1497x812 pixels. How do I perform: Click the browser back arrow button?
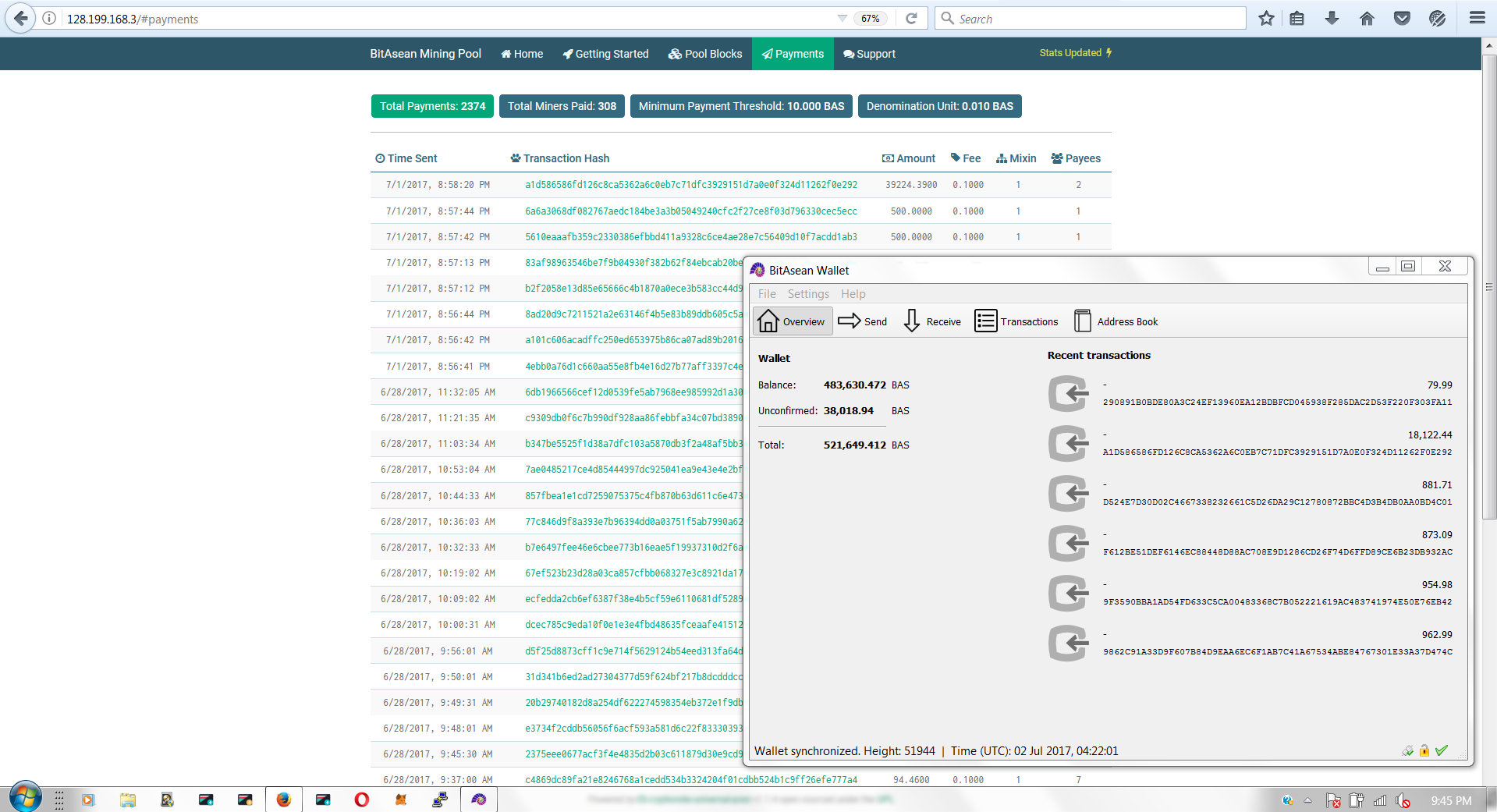tap(20, 18)
